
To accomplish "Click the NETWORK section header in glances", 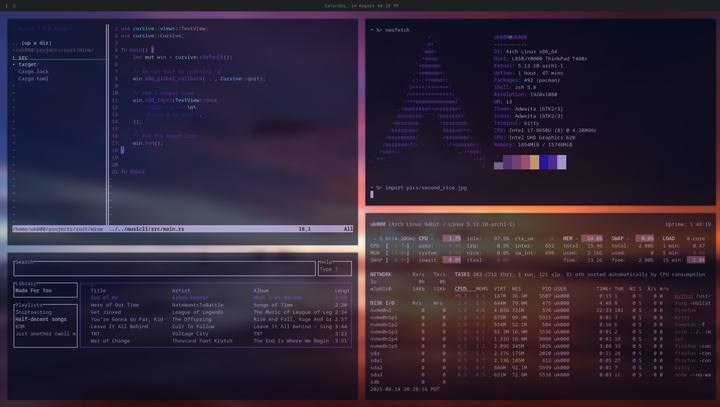I will [381, 274].
